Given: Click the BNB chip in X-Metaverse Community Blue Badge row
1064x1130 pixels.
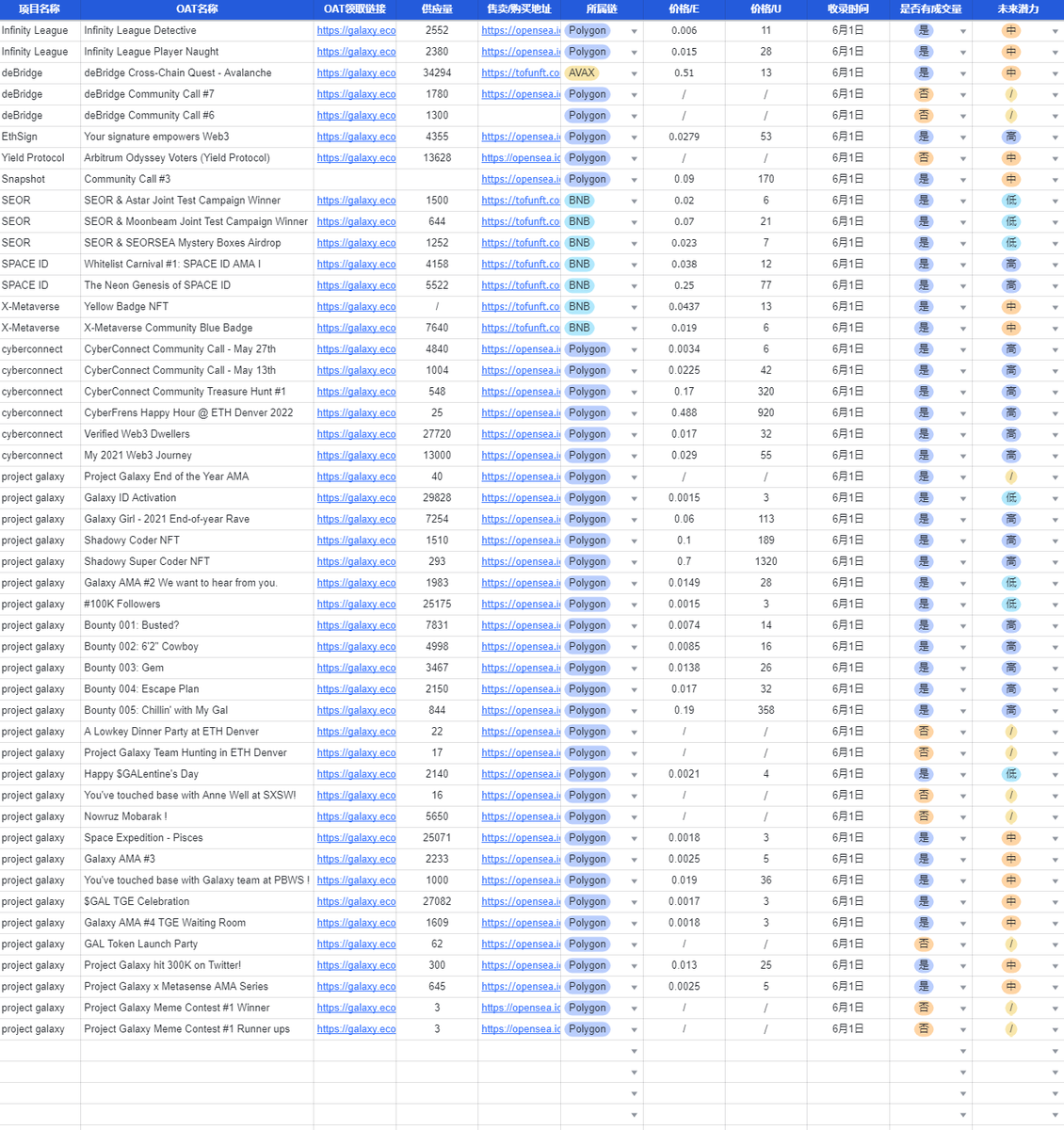Looking at the screenshot, I should [x=579, y=328].
